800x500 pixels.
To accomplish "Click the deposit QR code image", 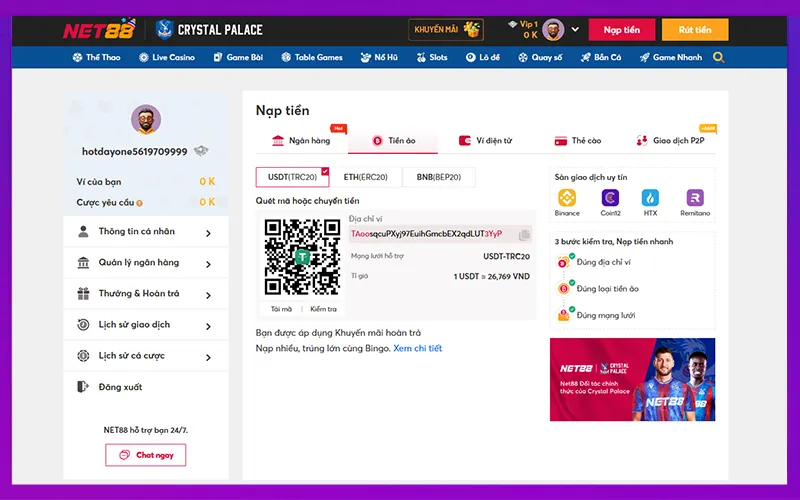I will pyautogui.click(x=302, y=257).
